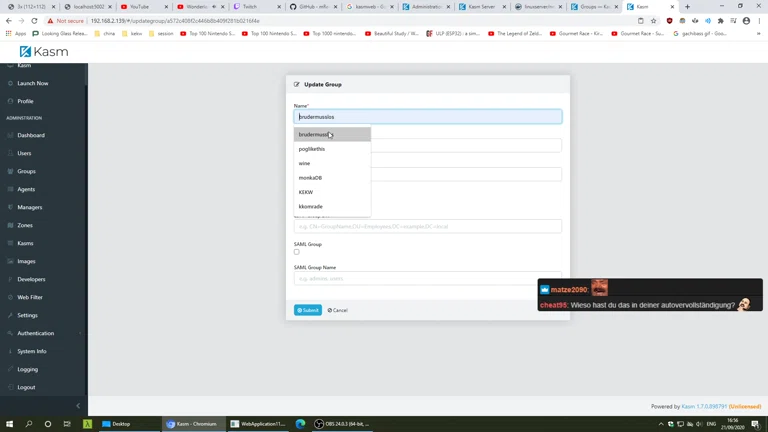Open a new browser tab
The height and width of the screenshot is (432, 768).
pos(687,7)
